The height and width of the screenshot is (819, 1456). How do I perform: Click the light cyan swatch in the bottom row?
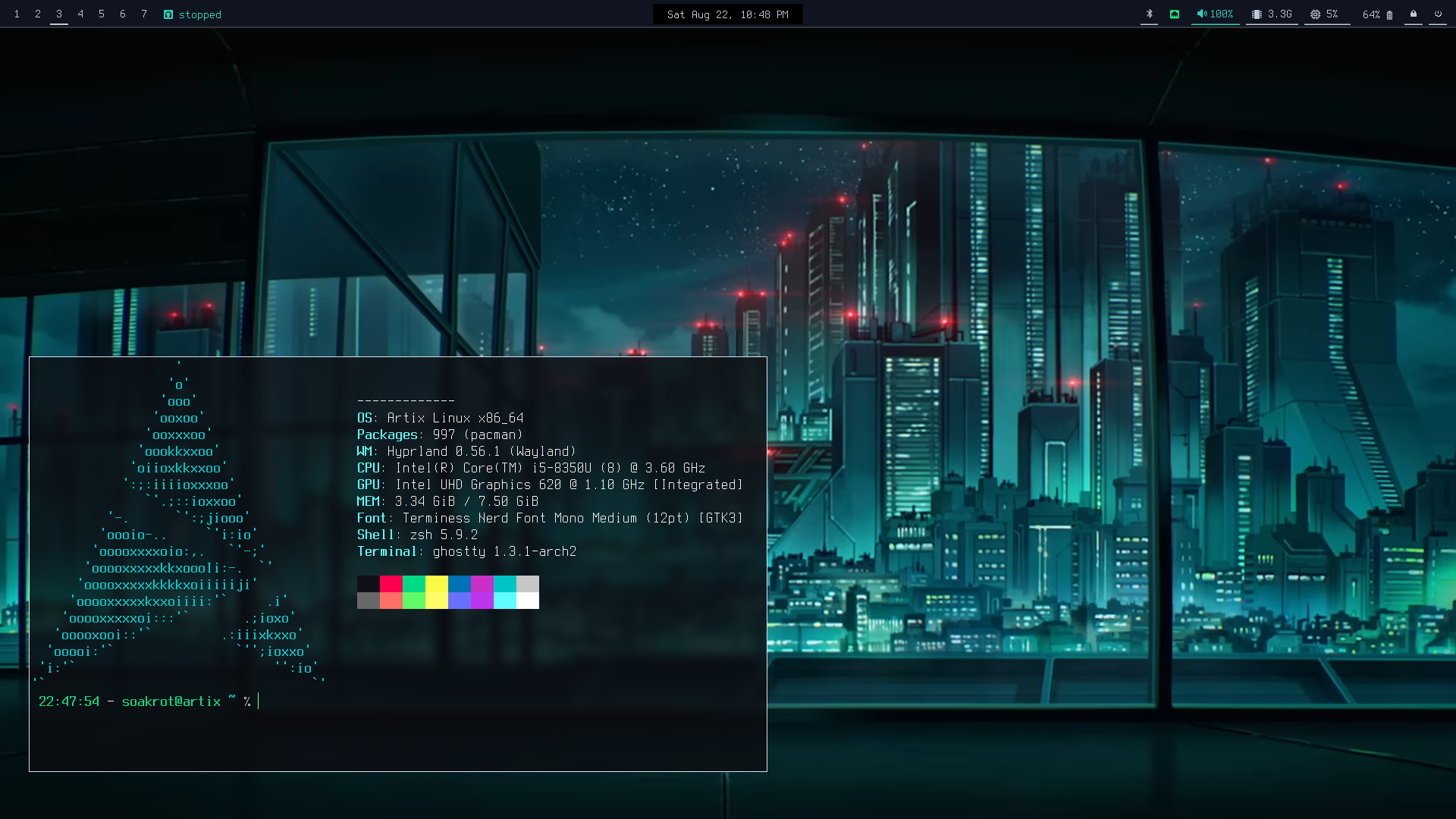(505, 601)
